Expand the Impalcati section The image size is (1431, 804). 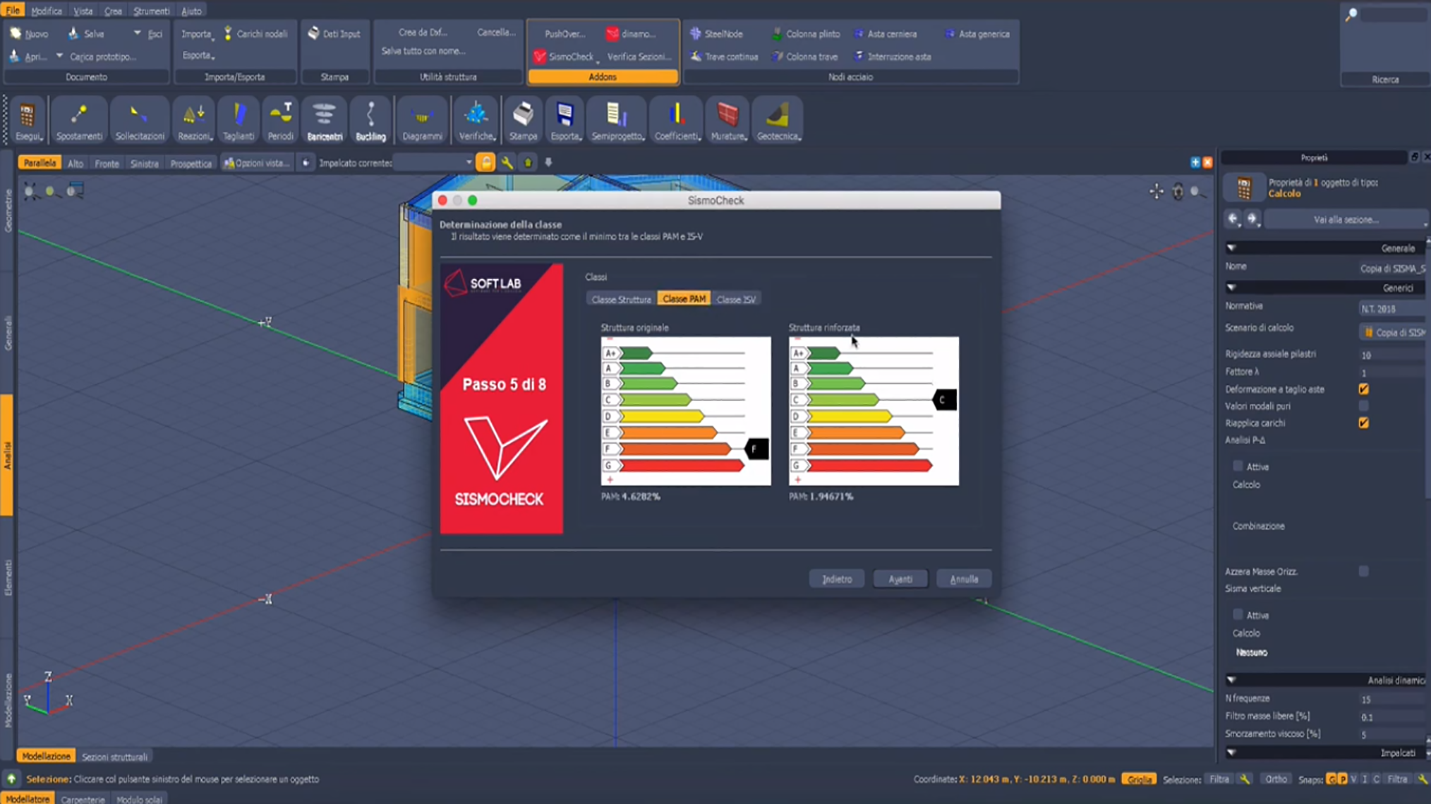click(1232, 753)
